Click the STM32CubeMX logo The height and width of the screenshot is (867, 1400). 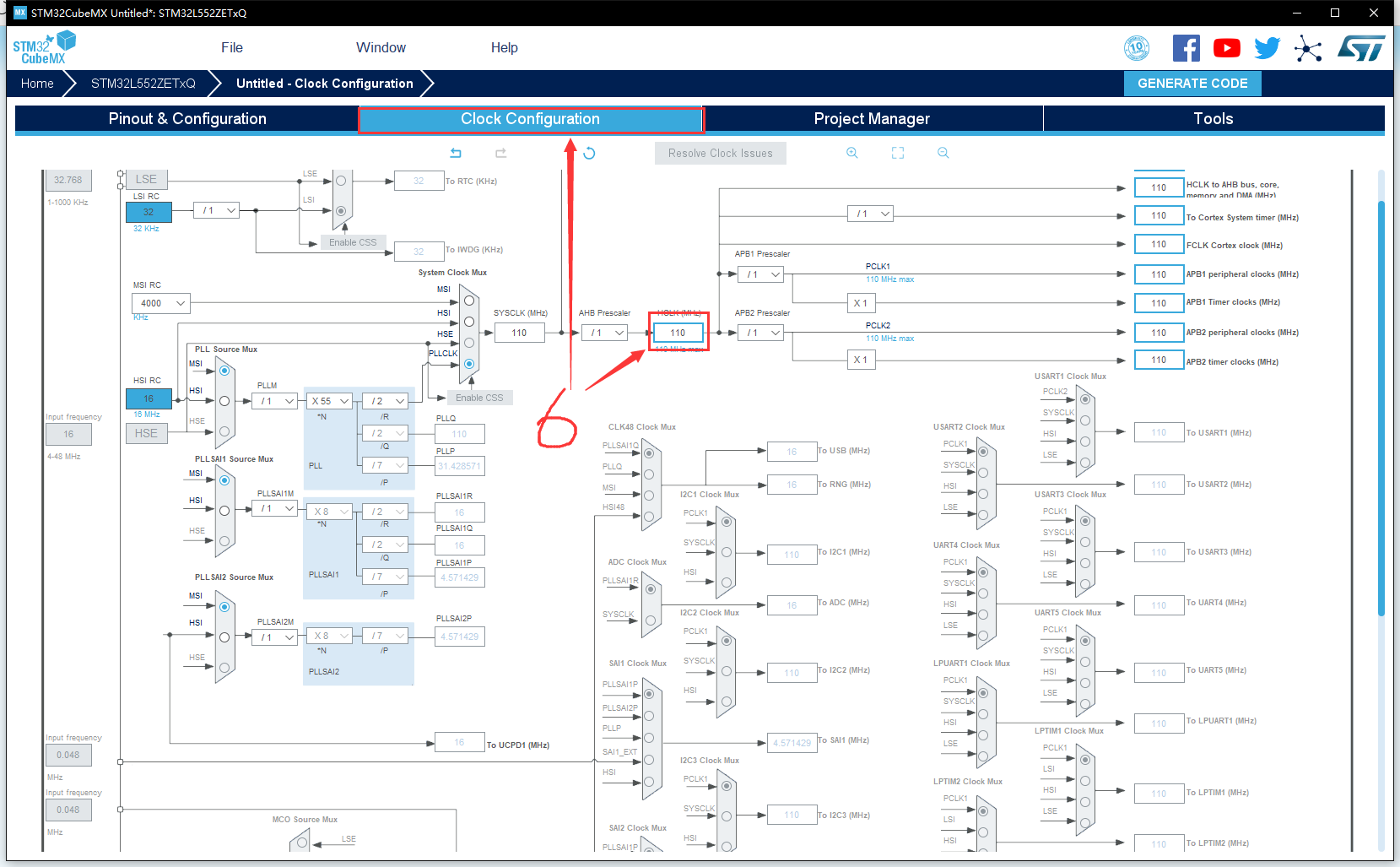(44, 48)
